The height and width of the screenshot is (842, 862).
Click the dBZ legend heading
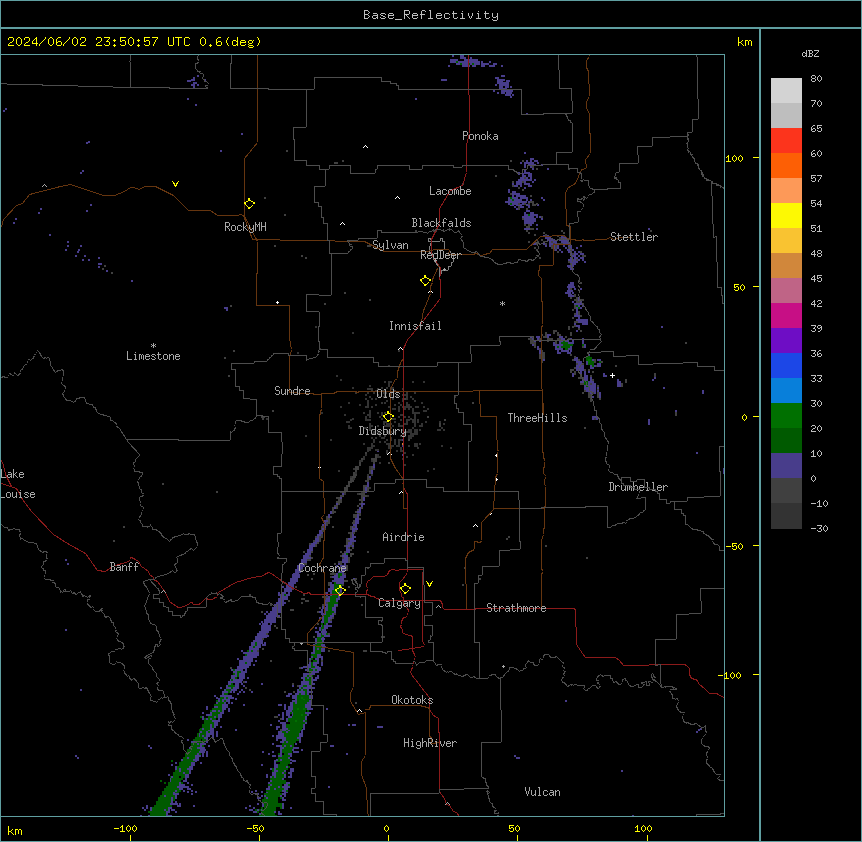pyautogui.click(x=810, y=53)
